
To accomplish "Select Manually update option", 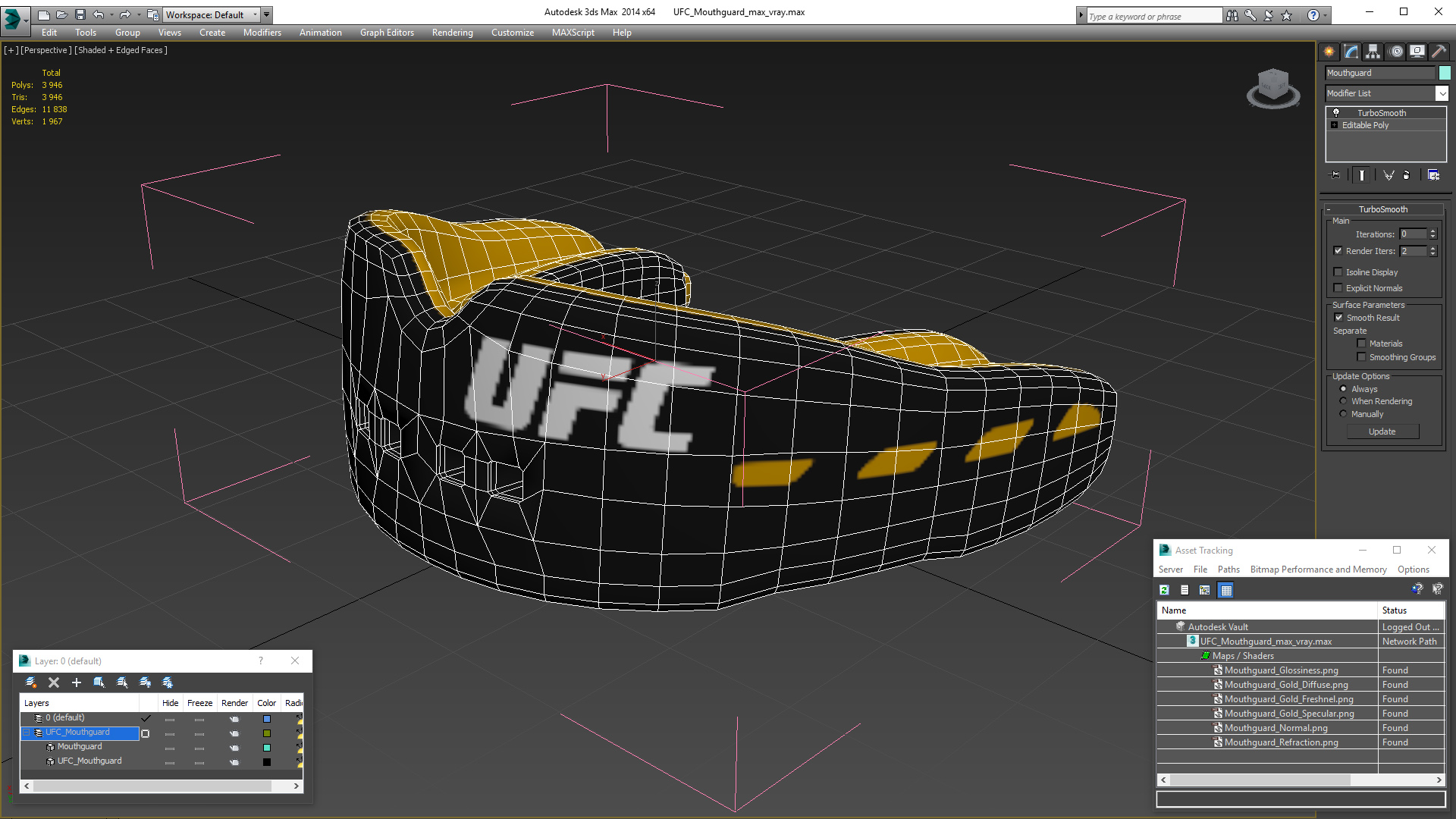I will click(1343, 414).
